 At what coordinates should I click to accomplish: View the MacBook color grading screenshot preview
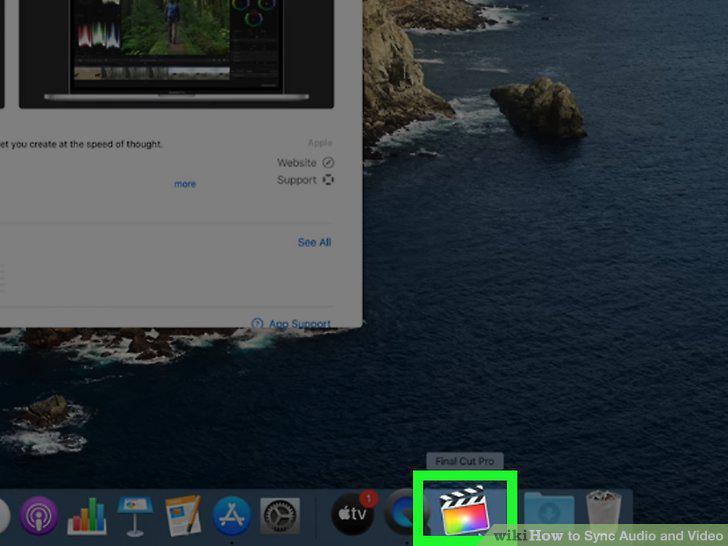tap(176, 52)
